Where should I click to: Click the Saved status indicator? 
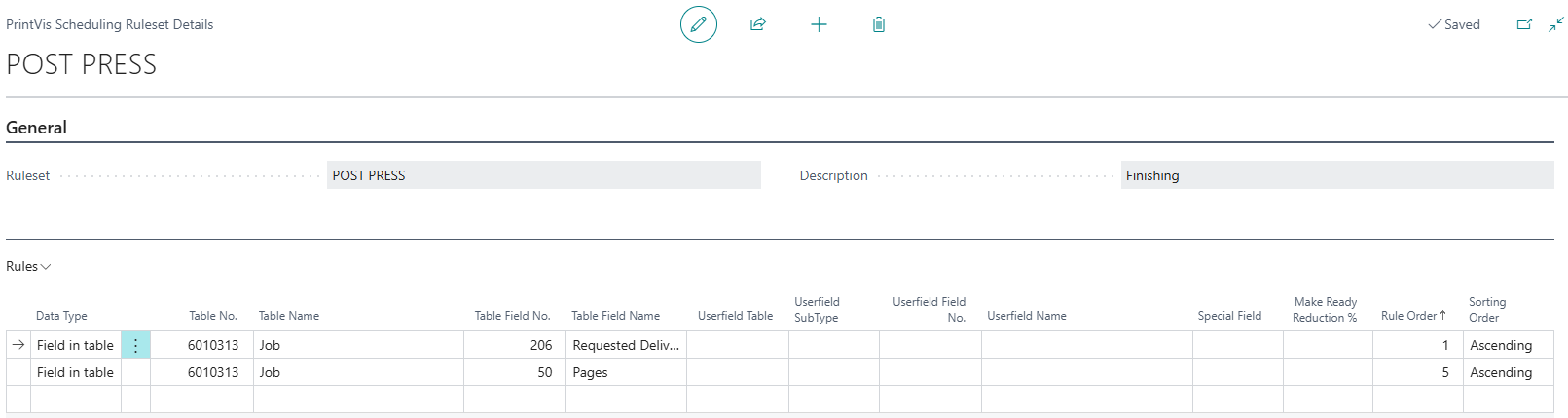pyautogui.click(x=1454, y=24)
